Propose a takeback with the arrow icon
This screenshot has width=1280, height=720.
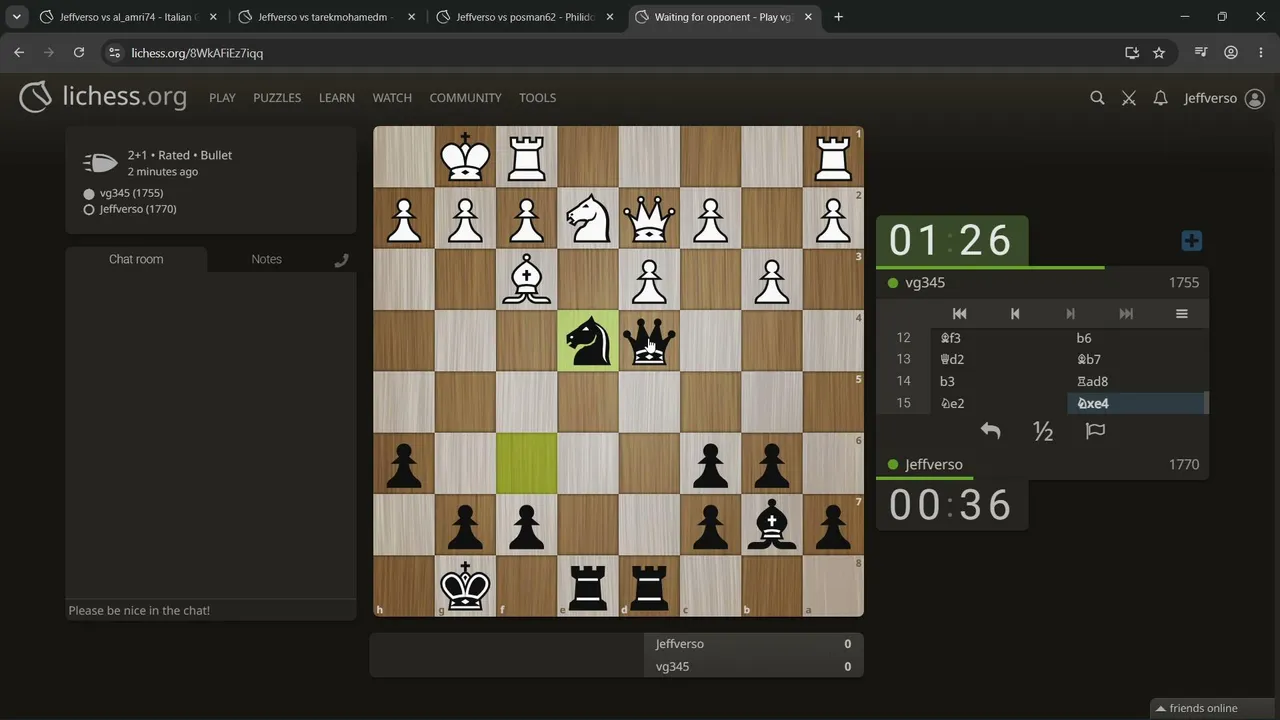(x=990, y=431)
